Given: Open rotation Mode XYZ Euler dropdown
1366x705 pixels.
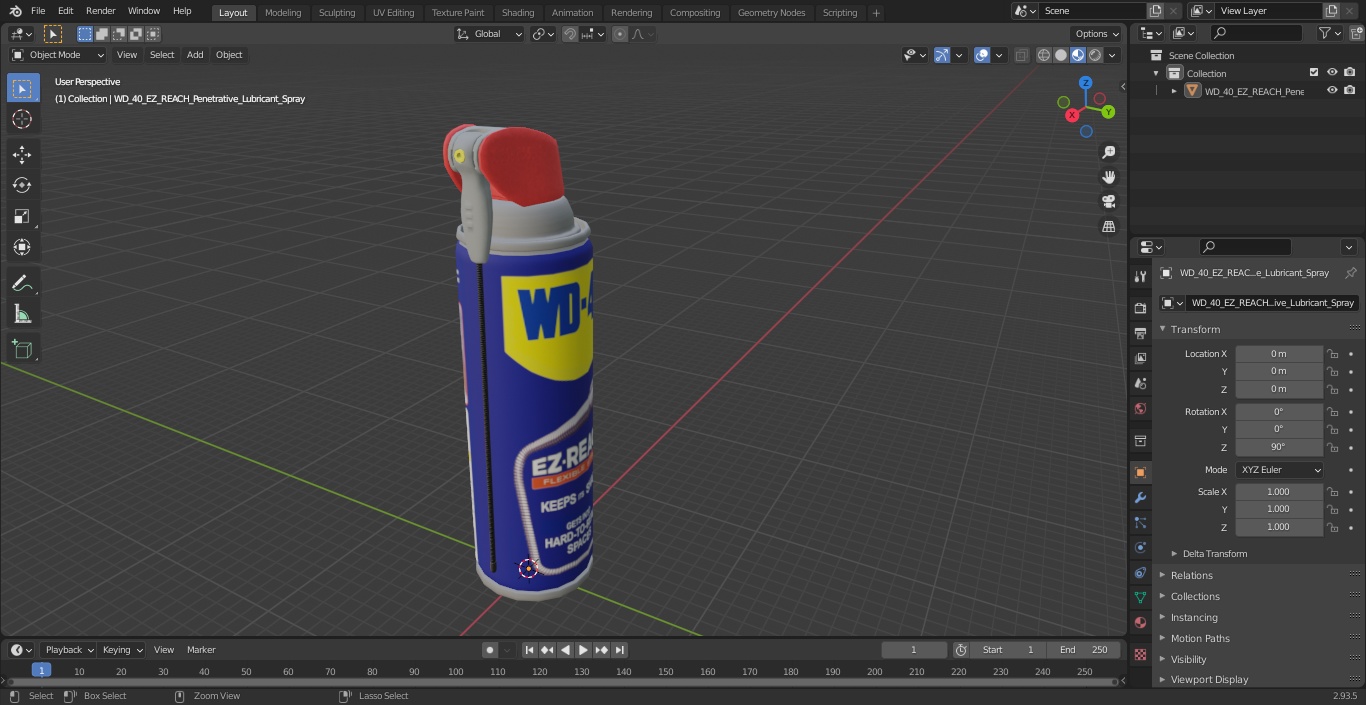Looking at the screenshot, I should 1280,470.
